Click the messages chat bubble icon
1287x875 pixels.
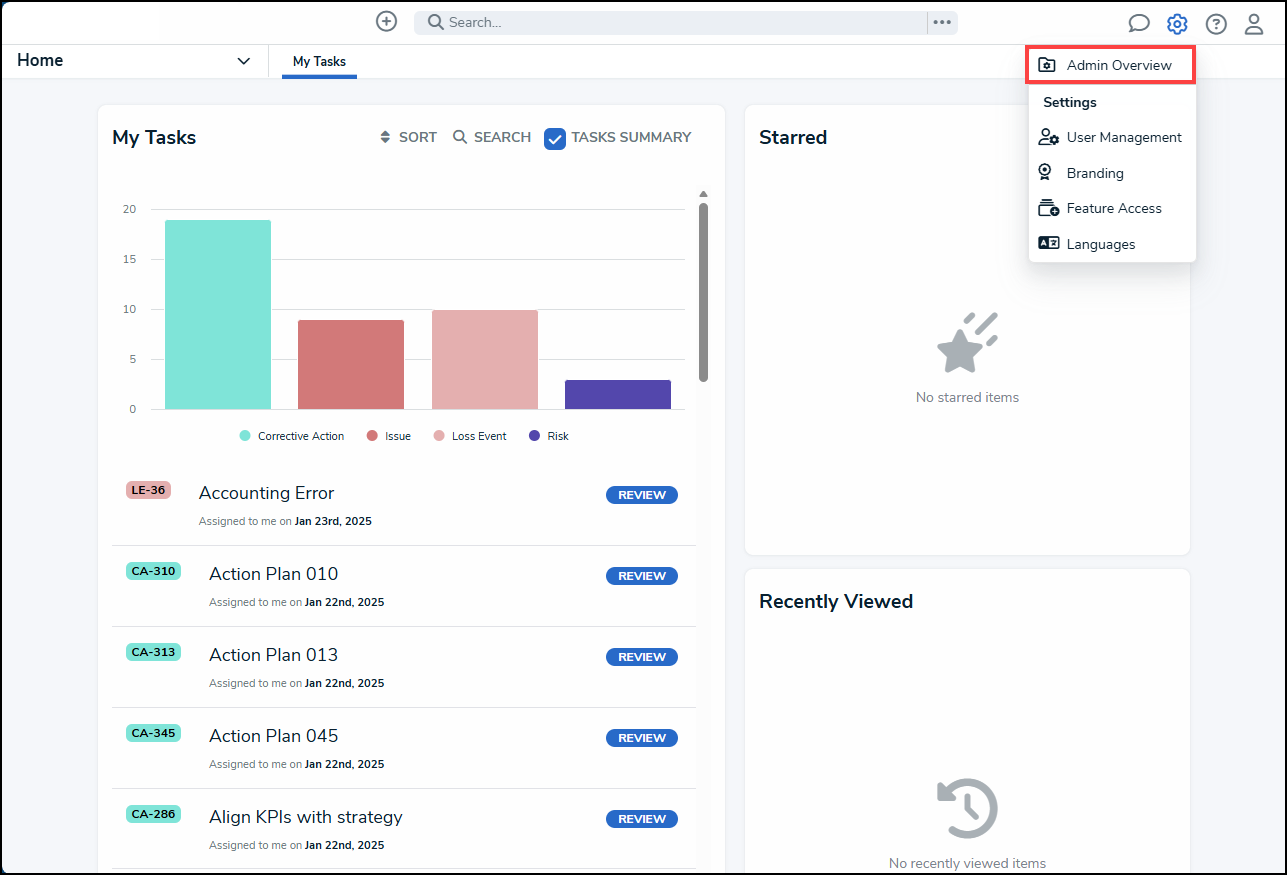(1139, 23)
